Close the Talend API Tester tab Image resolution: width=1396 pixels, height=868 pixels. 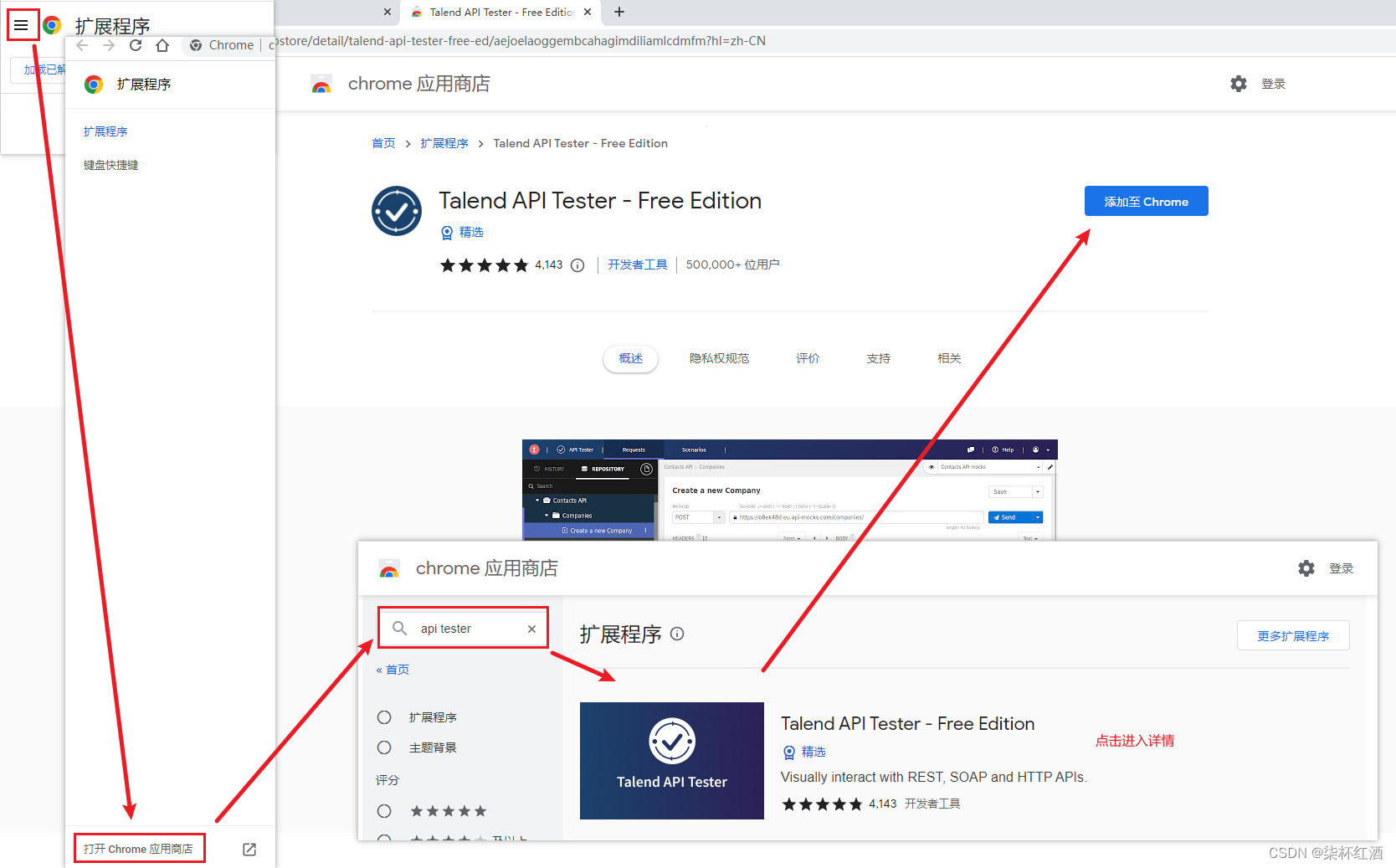click(588, 12)
